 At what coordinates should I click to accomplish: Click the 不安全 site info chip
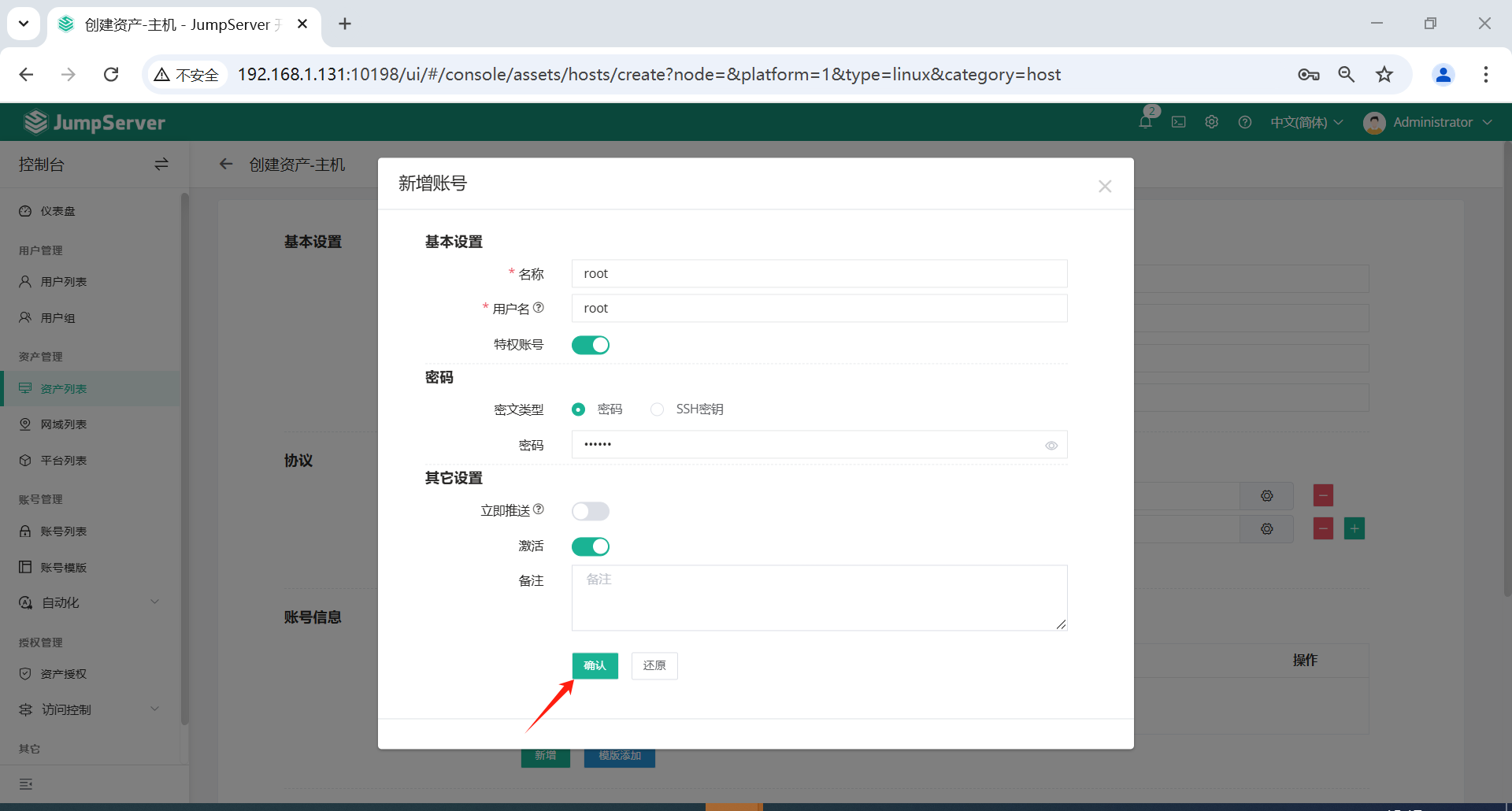(187, 75)
